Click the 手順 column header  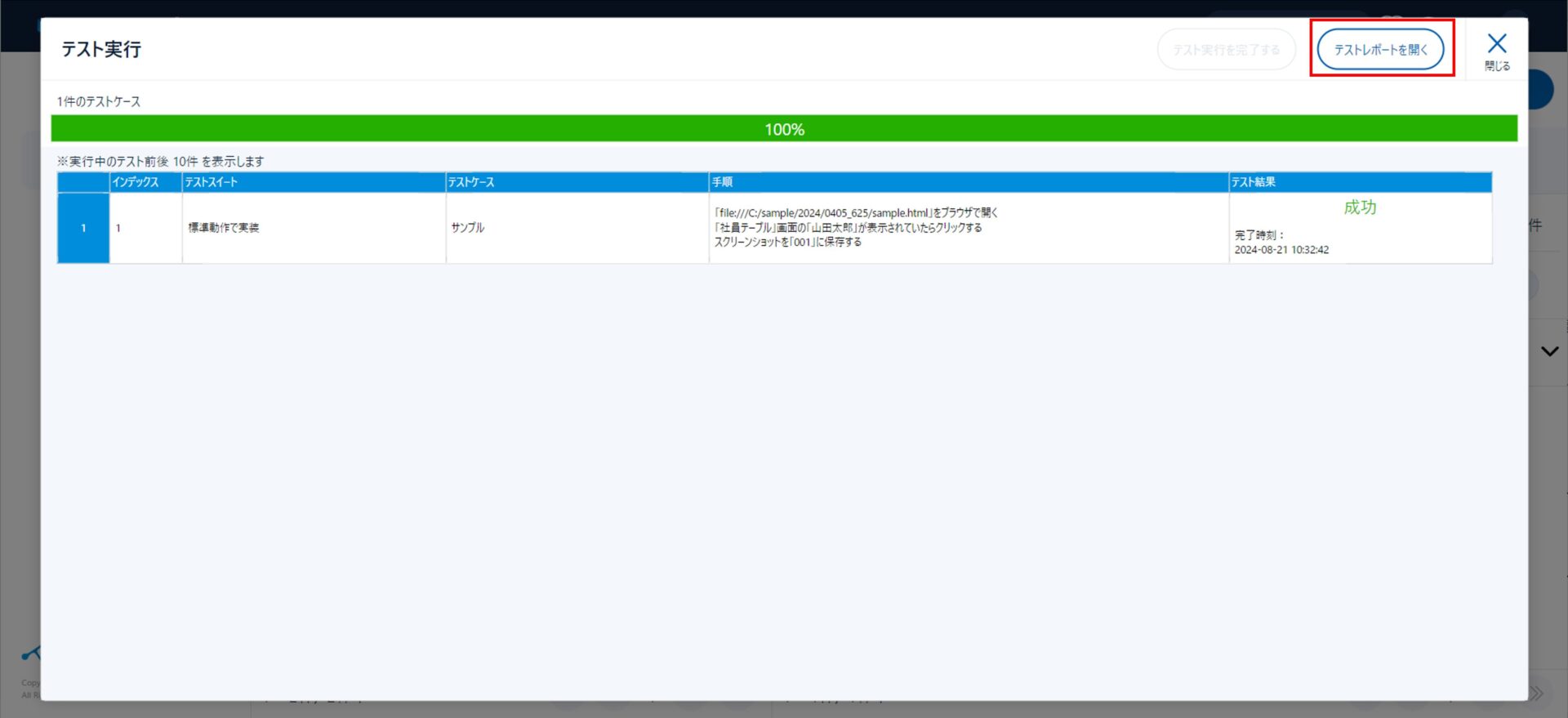(968, 182)
